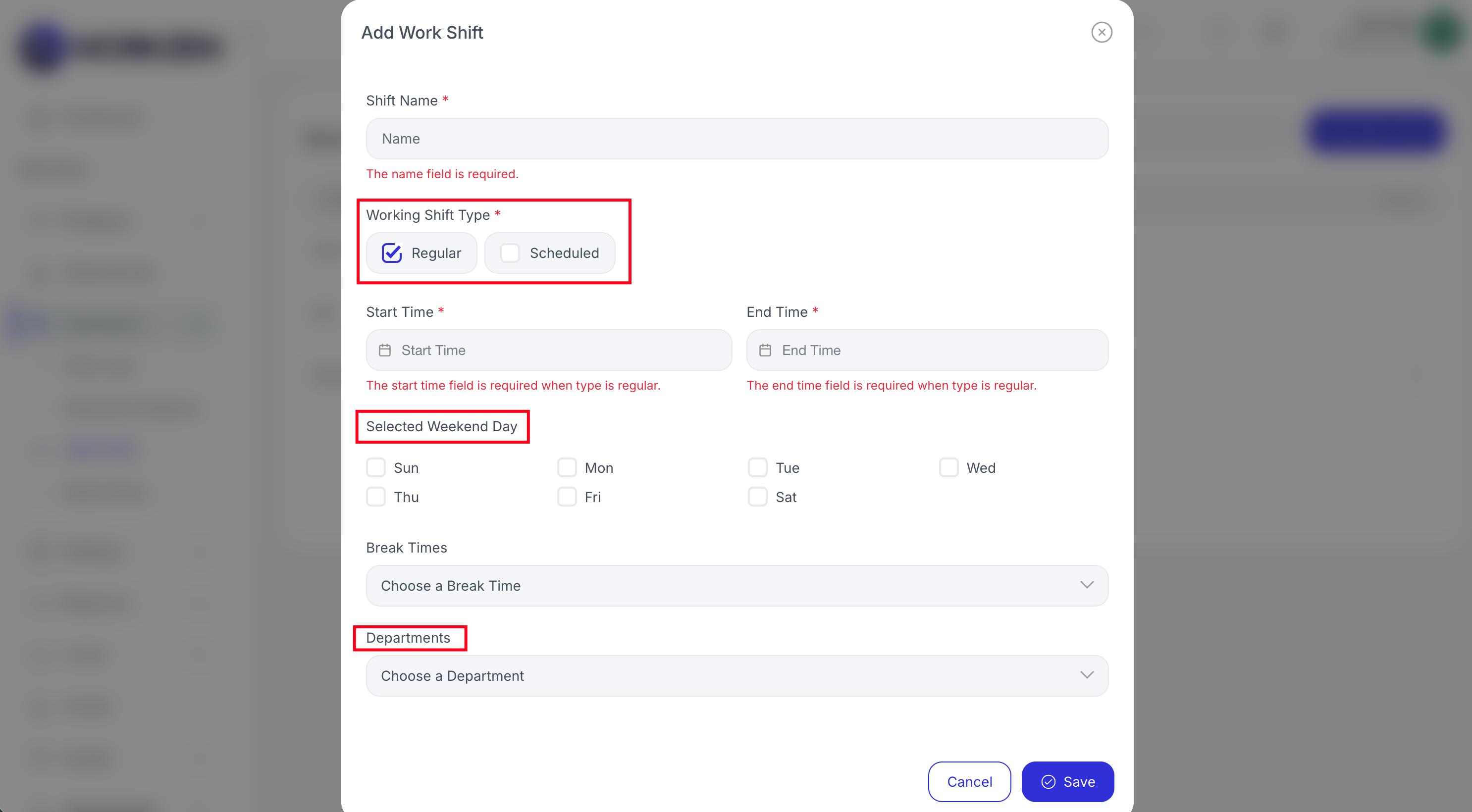Tick the Wed checkbox
The height and width of the screenshot is (812, 1472).
tap(948, 467)
